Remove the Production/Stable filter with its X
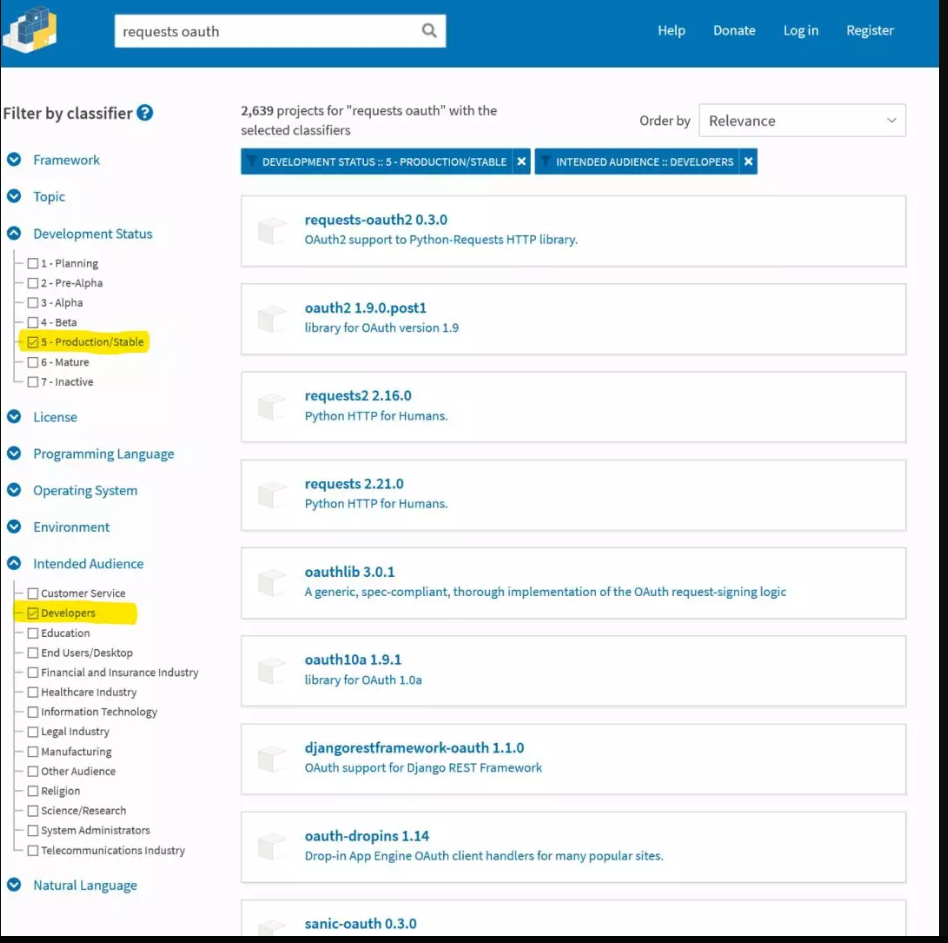The width and height of the screenshot is (948, 943). coord(521,162)
